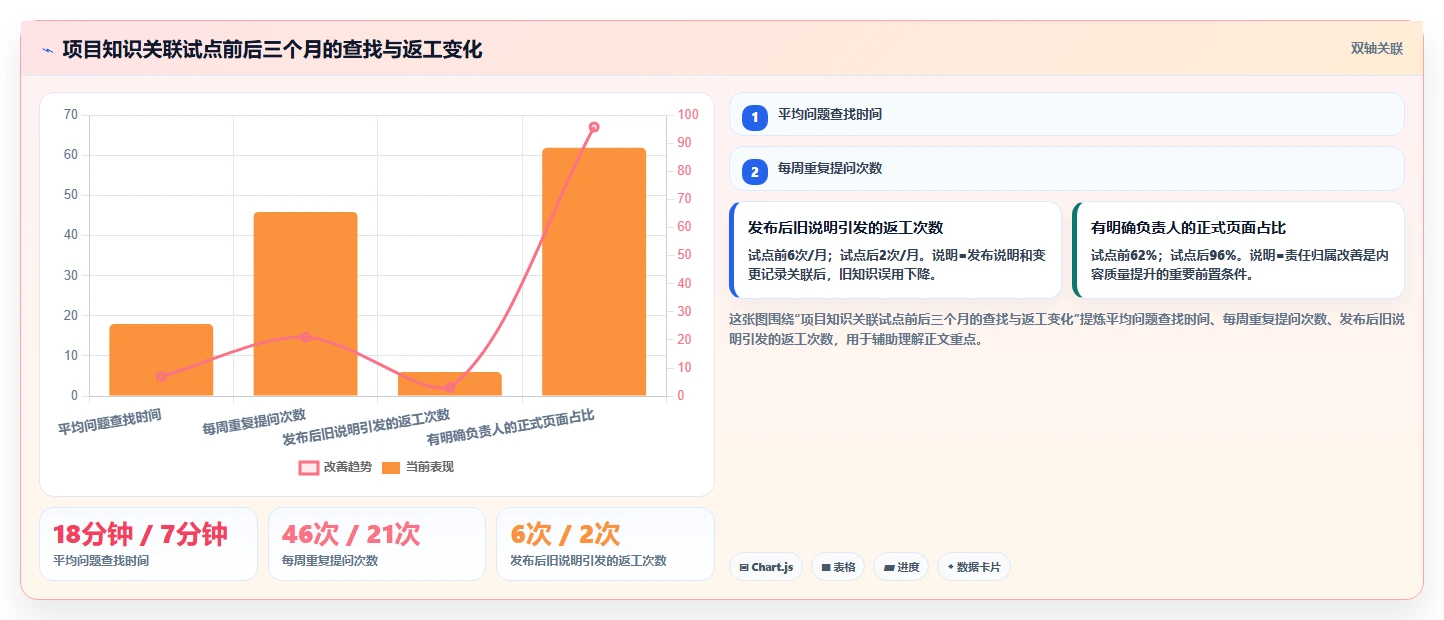Click the short bar for 发布后旧说明引发的返工次数
Image resolution: width=1444 pixels, height=620 pixels.
449,384
